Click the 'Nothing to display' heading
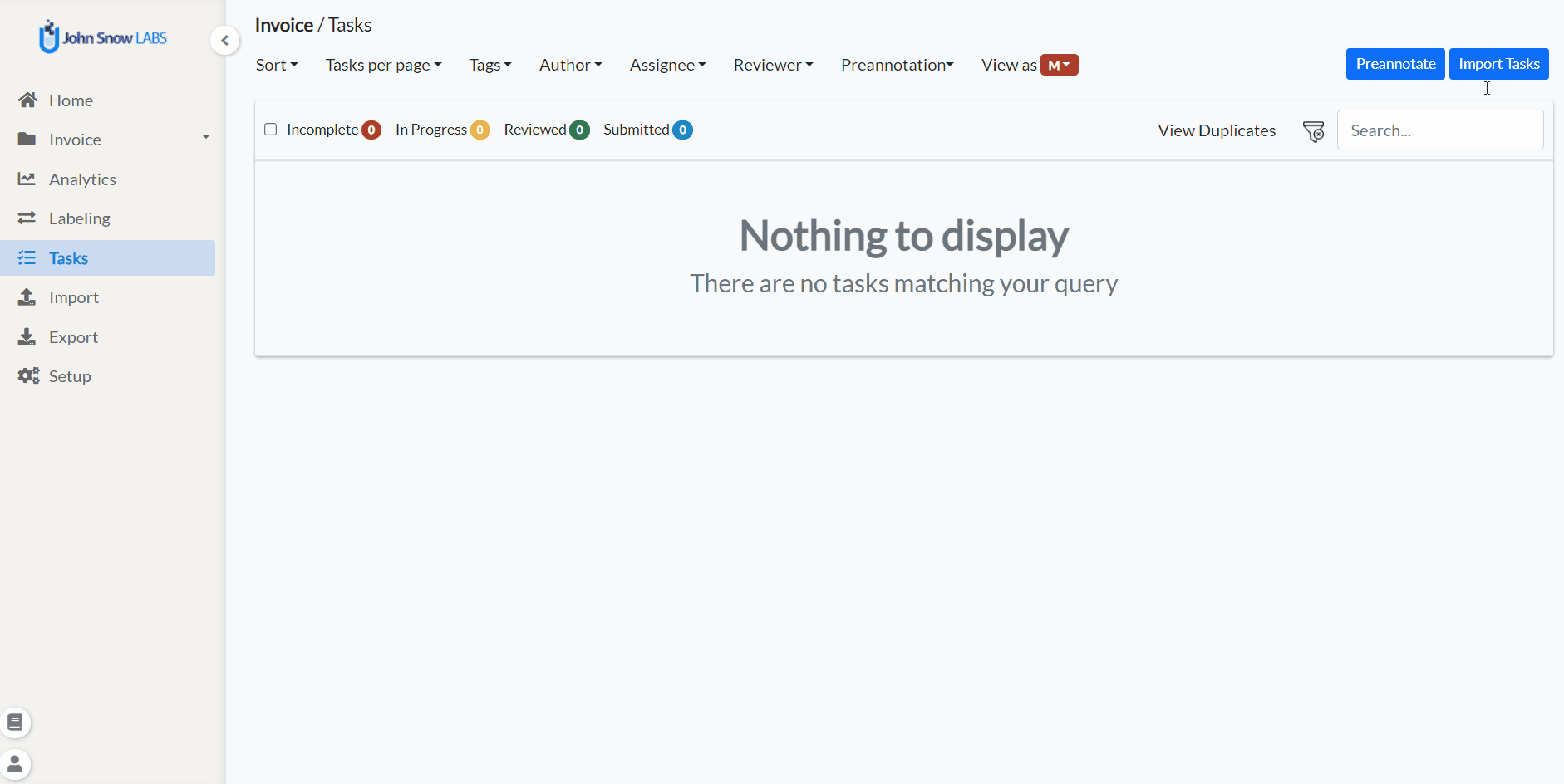 click(904, 235)
